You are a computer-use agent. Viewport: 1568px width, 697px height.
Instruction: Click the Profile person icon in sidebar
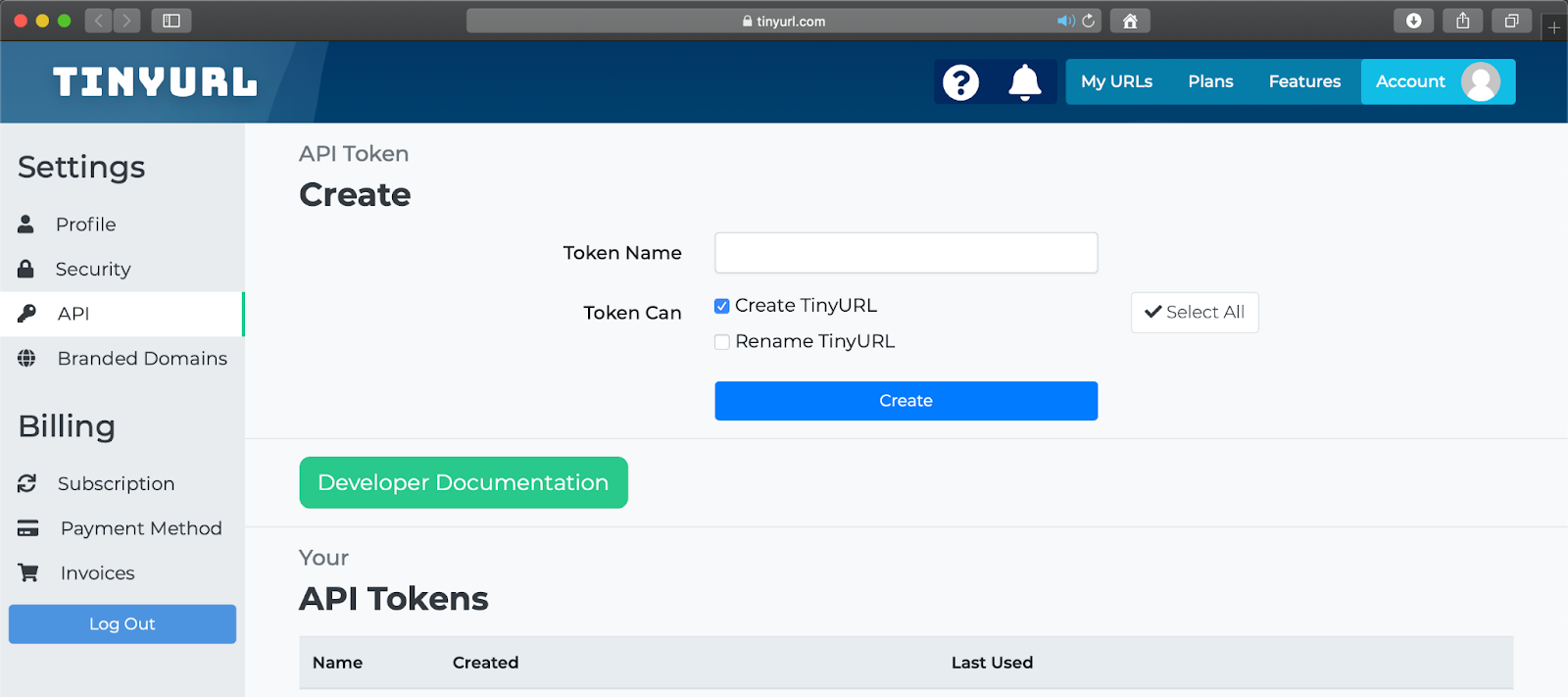coord(26,224)
